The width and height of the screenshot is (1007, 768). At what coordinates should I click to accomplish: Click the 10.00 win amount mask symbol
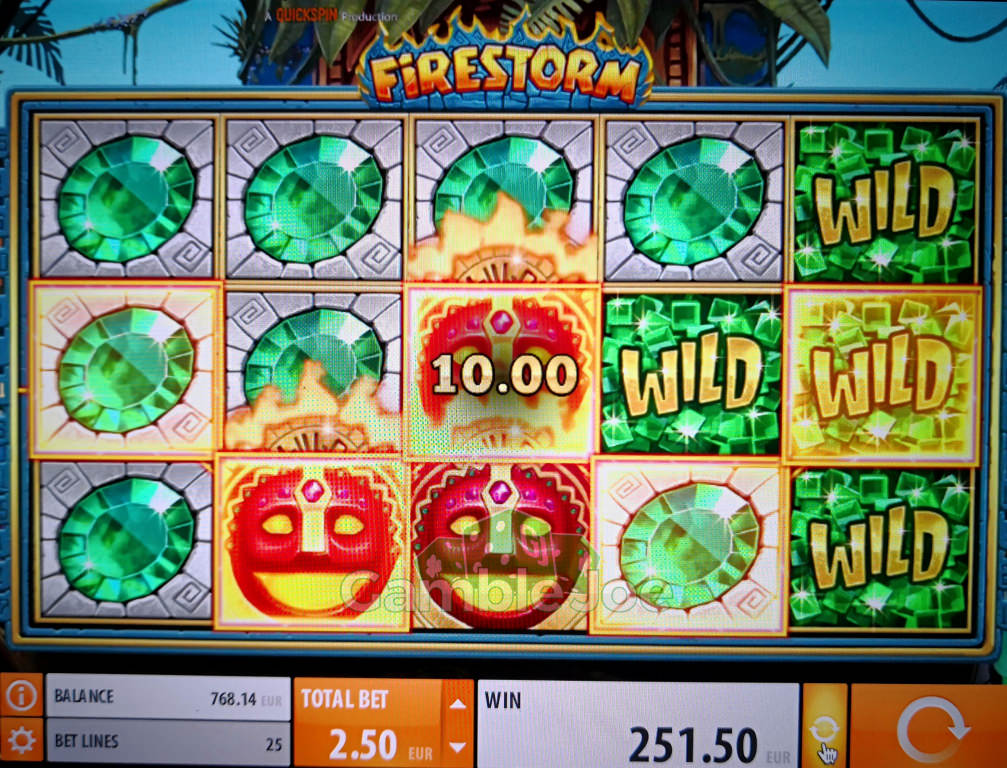pyautogui.click(x=503, y=372)
